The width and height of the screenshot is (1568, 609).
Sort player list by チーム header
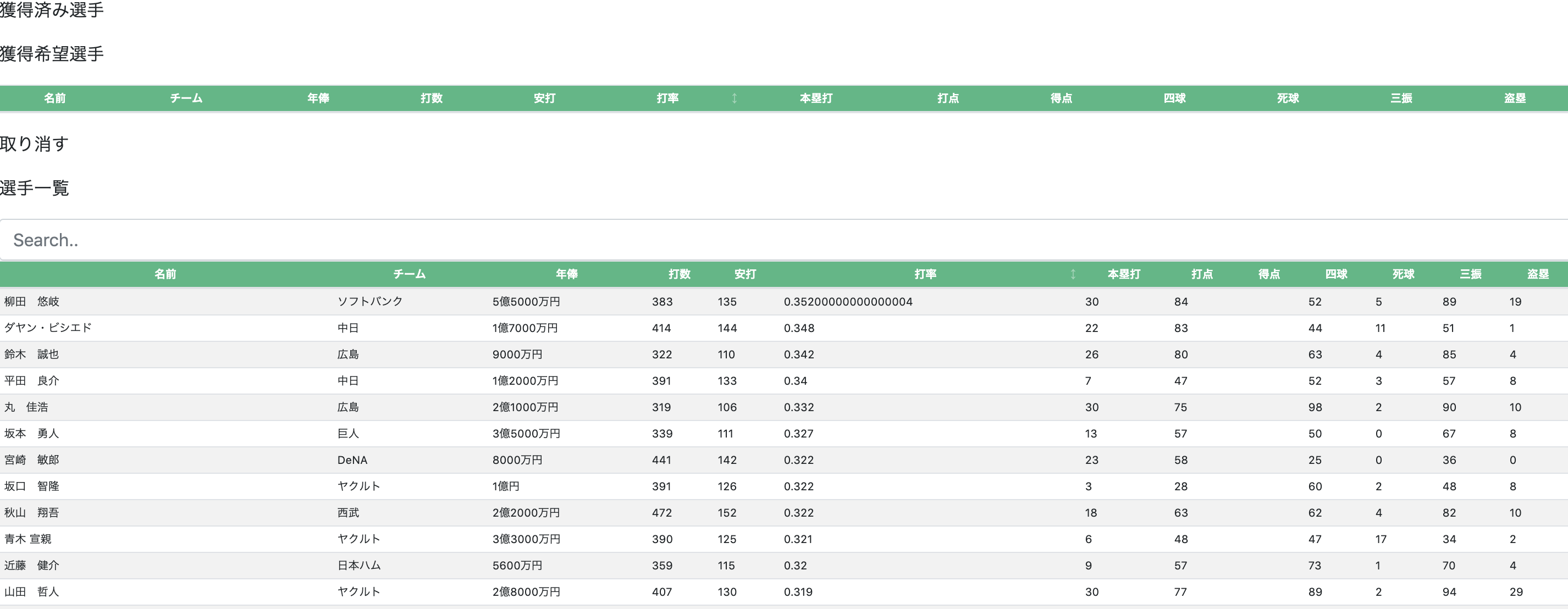409,274
